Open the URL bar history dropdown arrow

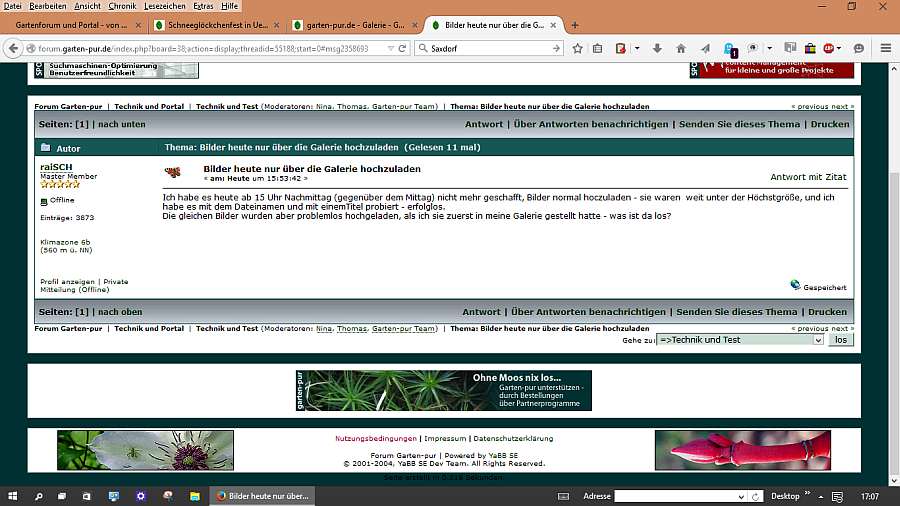tap(387, 48)
